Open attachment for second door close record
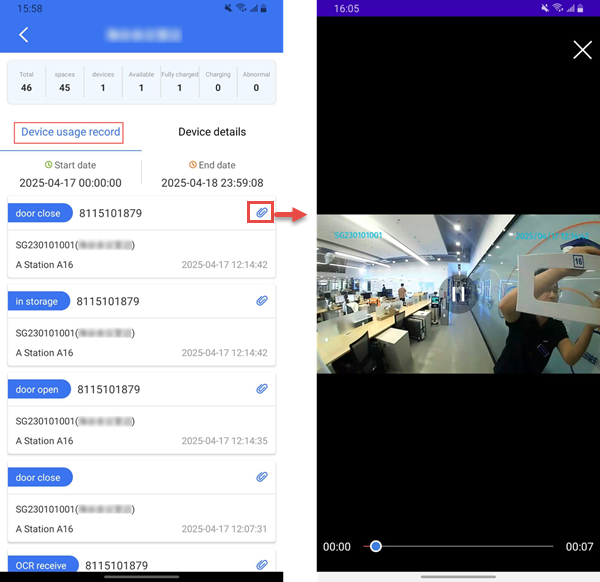Image resolution: width=600 pixels, height=582 pixels. 262,477
